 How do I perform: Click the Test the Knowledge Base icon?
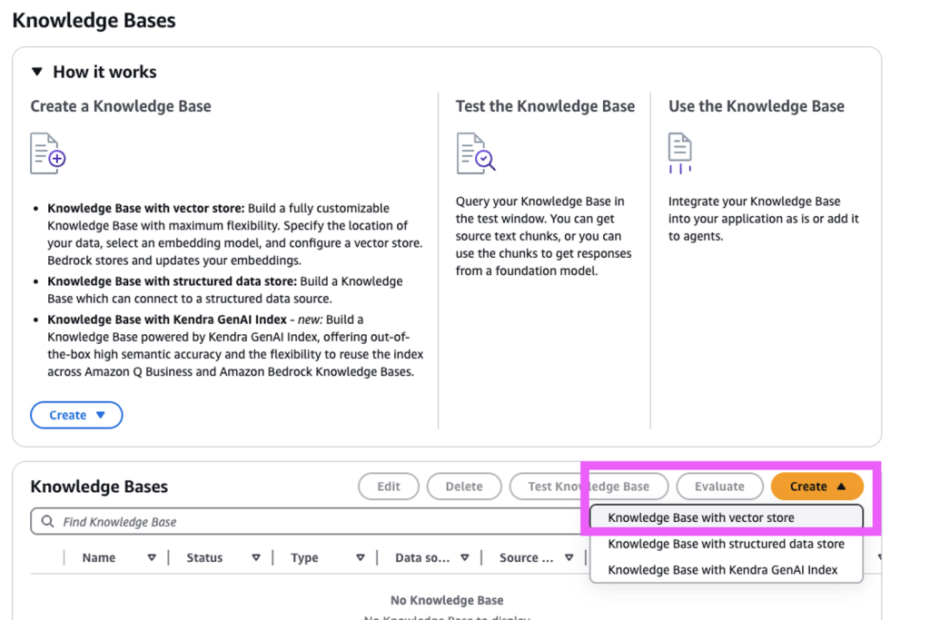coord(476,153)
